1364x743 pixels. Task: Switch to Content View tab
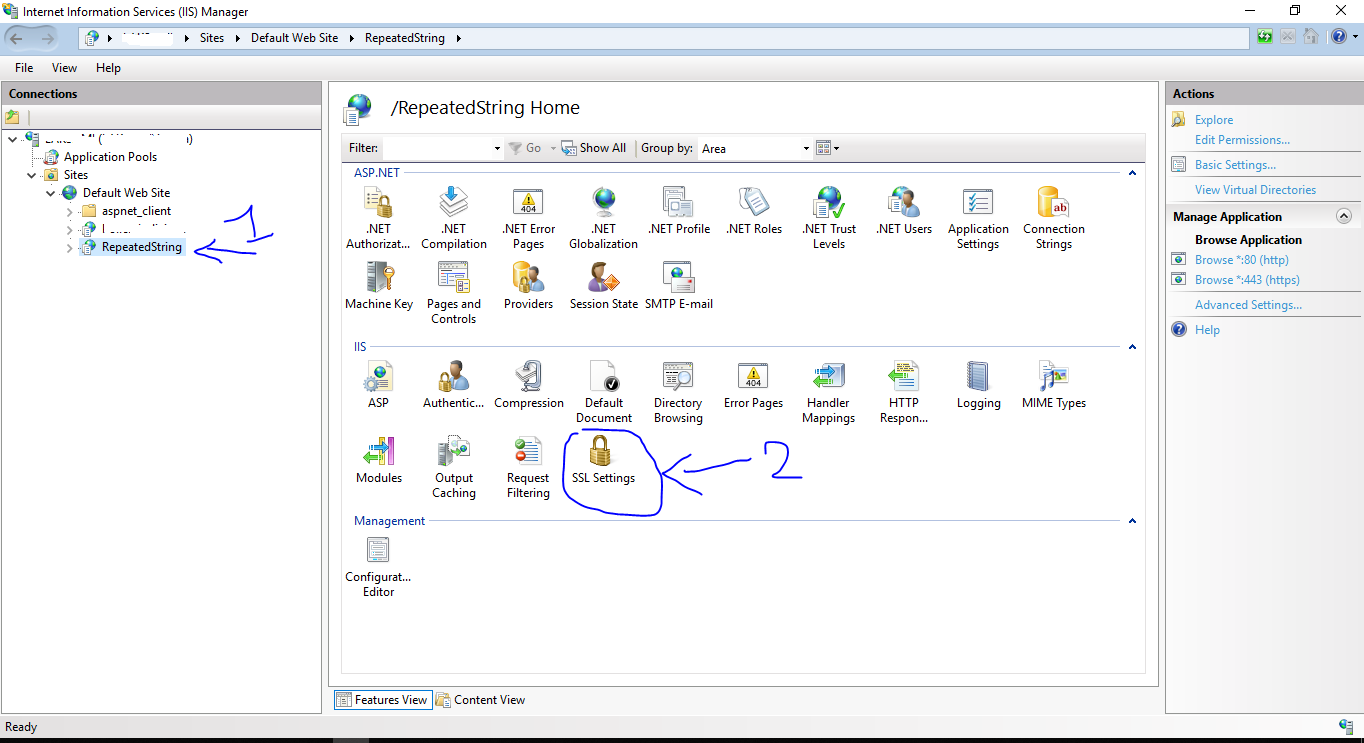pos(480,700)
